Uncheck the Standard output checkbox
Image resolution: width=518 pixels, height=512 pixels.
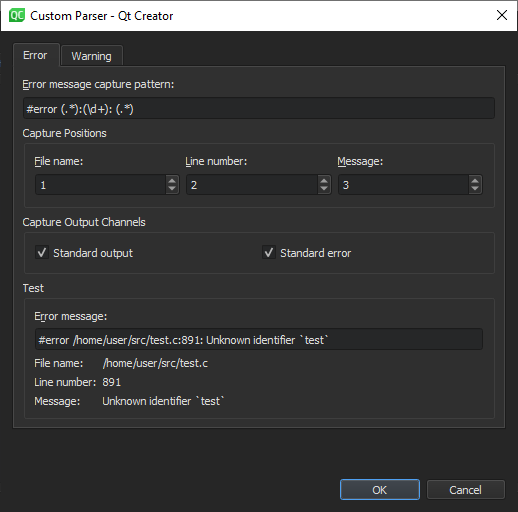point(42,252)
